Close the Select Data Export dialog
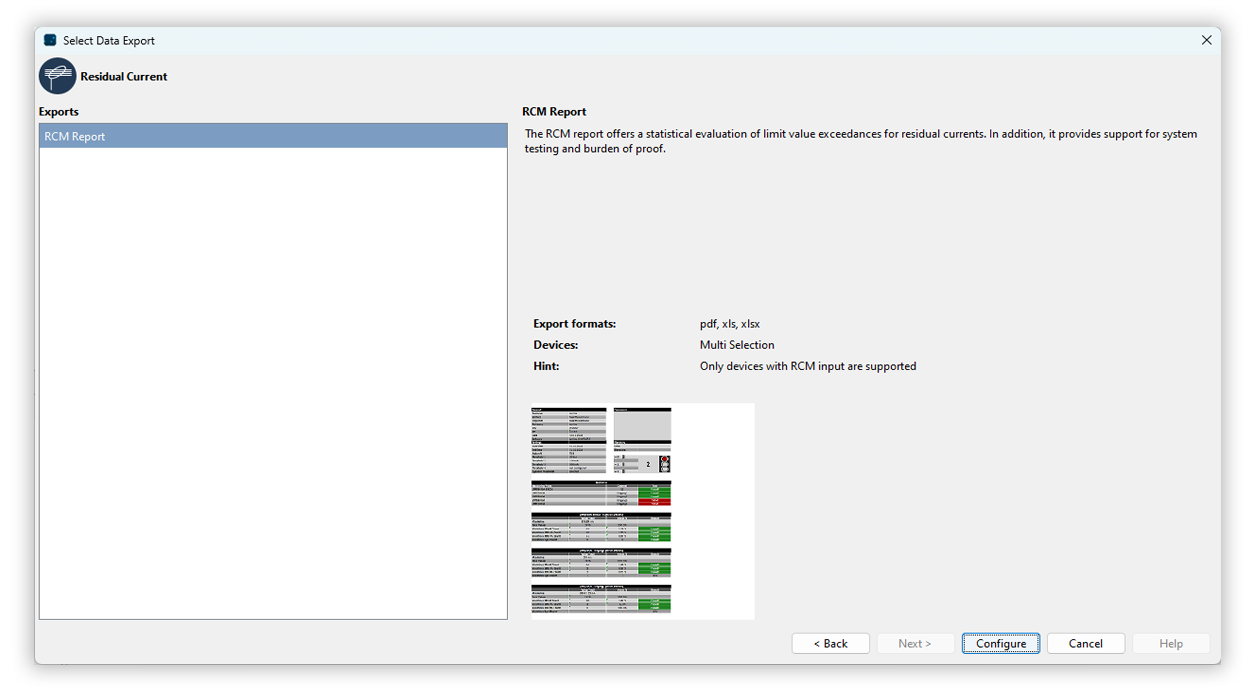This screenshot has height=692, width=1255. (x=1206, y=41)
